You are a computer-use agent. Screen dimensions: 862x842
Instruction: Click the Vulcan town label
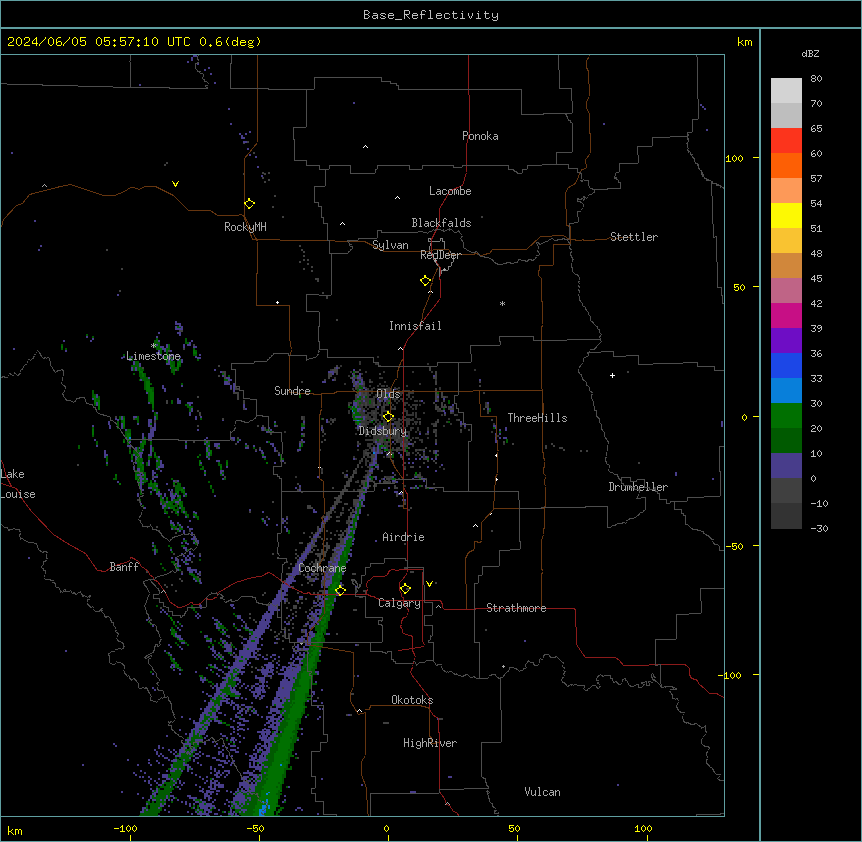(543, 792)
